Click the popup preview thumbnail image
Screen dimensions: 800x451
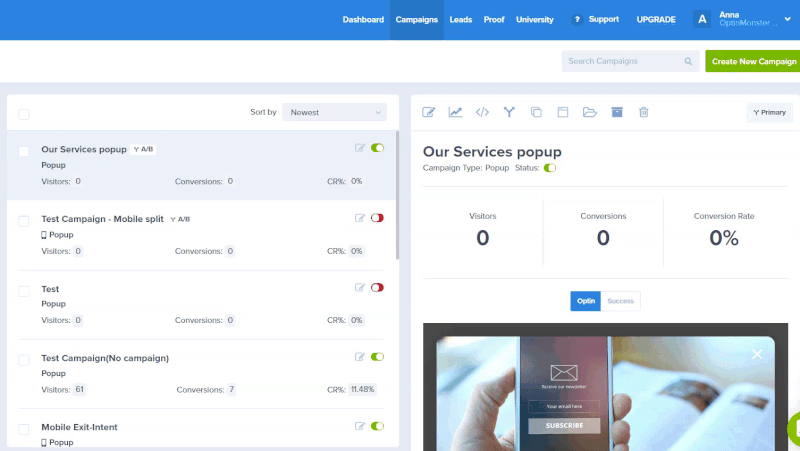tap(606, 387)
